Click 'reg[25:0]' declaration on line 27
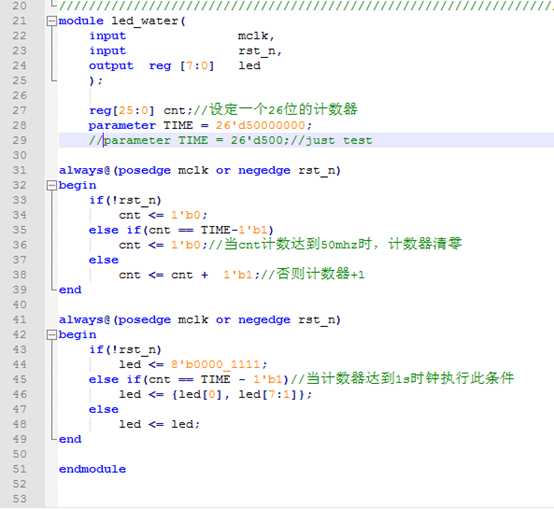 click(x=122, y=111)
